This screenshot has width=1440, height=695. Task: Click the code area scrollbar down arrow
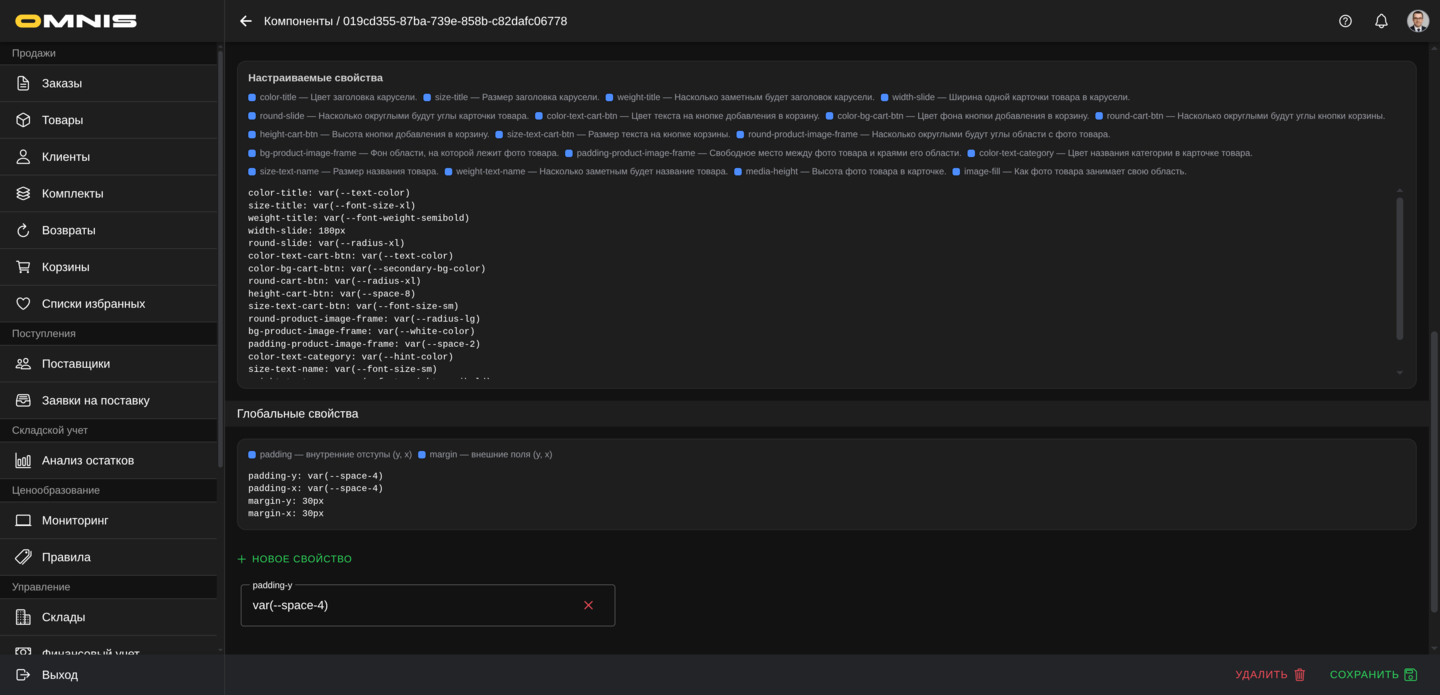(x=1399, y=373)
